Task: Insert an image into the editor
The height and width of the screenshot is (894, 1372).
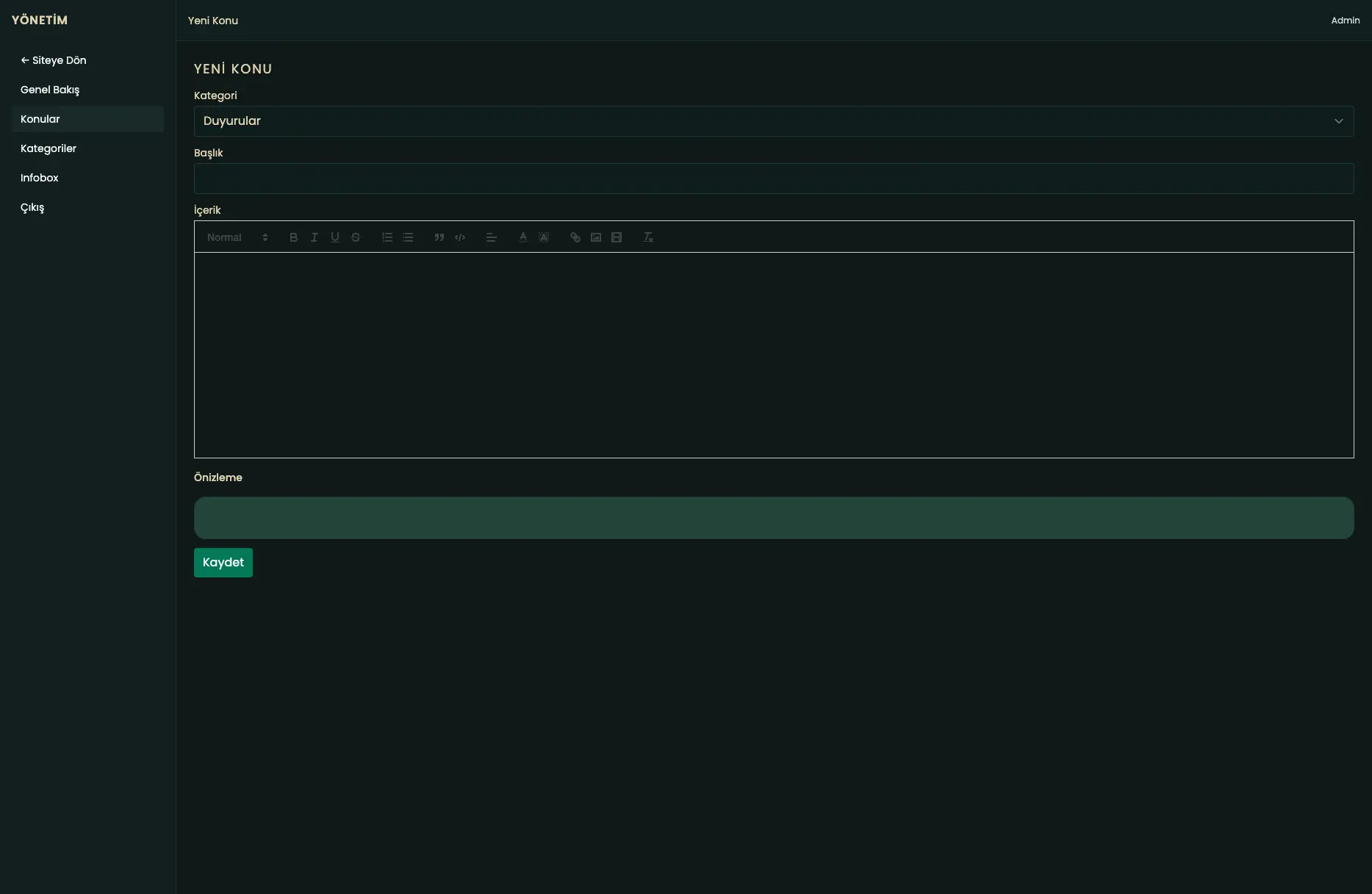Action: pos(595,237)
